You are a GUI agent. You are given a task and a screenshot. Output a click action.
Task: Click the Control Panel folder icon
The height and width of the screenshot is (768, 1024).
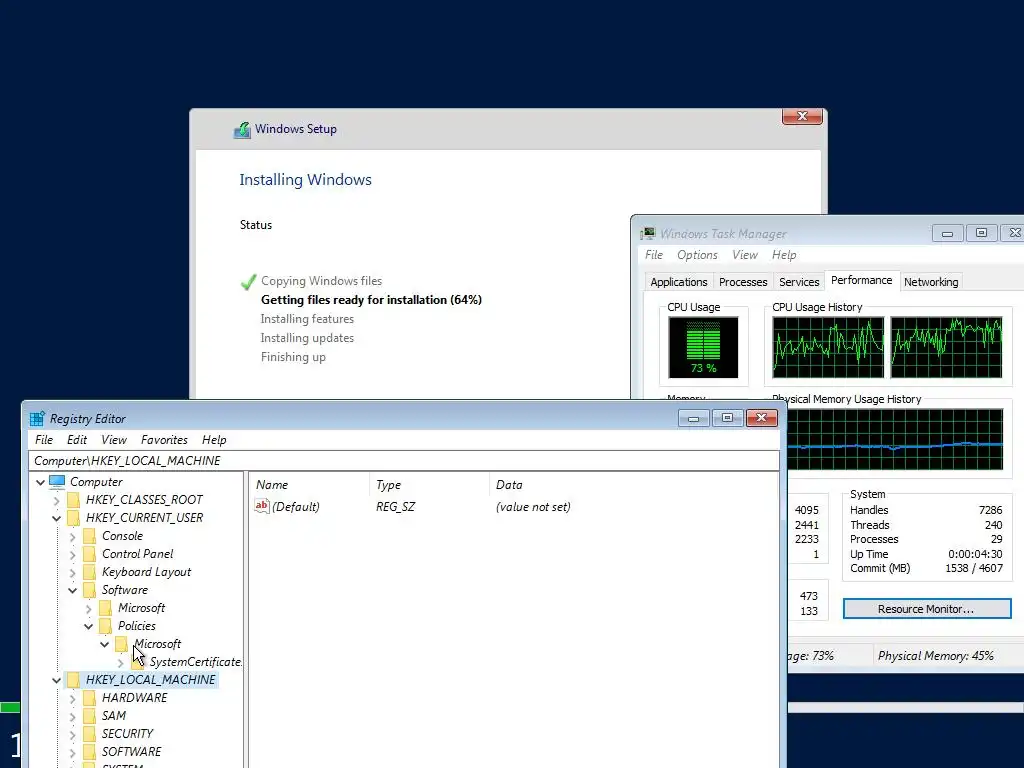[89, 554]
